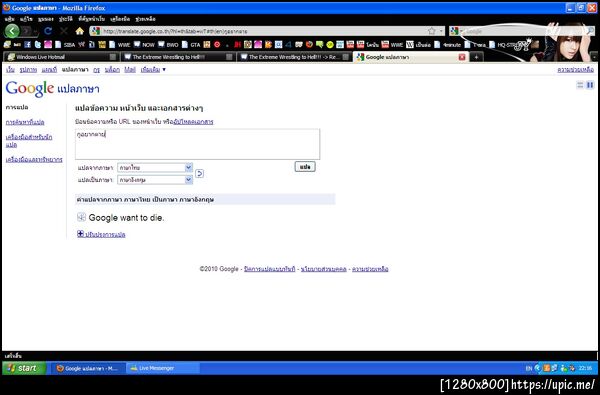Open the Windows Start button

point(24,368)
